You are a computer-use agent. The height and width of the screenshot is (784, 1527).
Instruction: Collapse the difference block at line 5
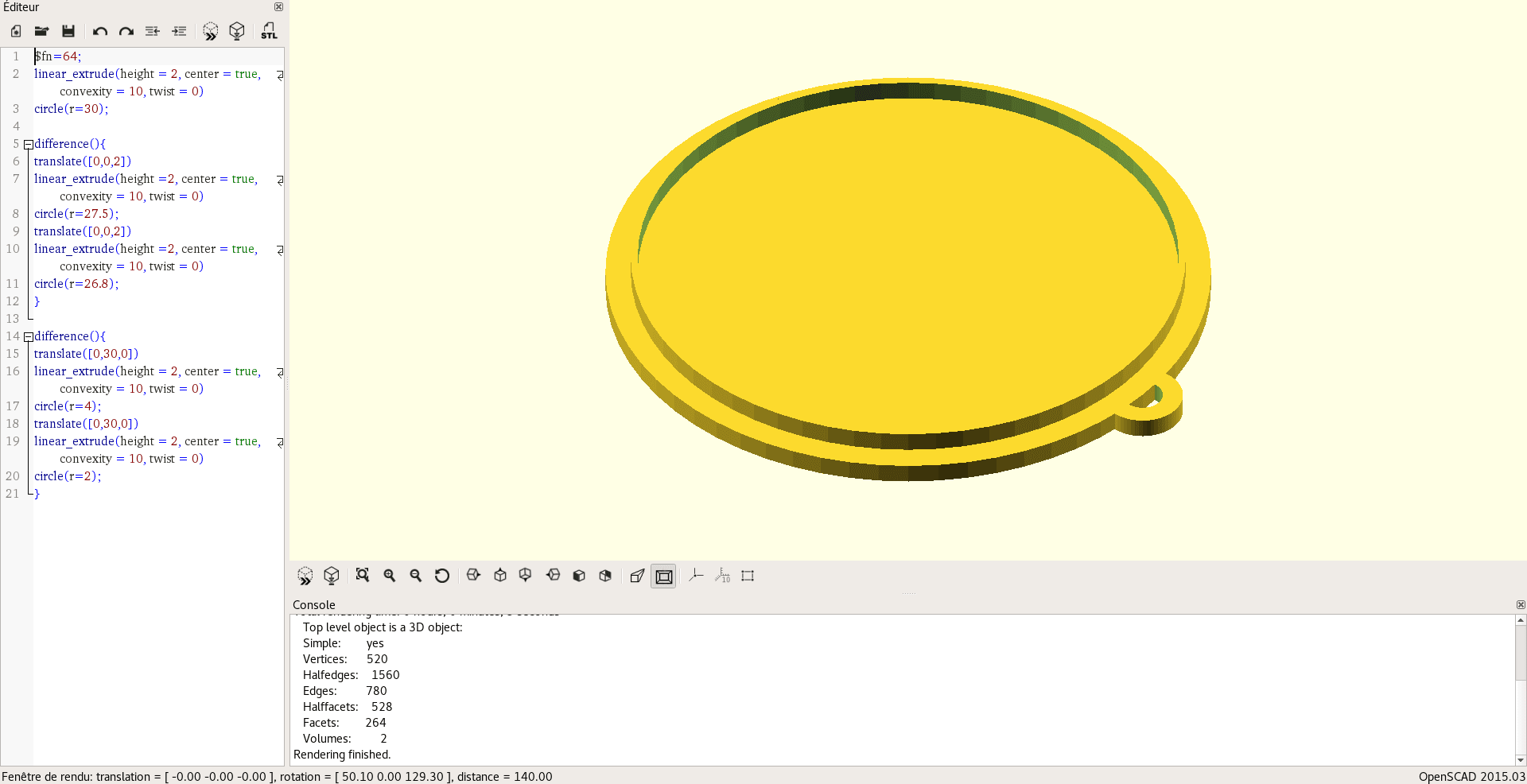[x=28, y=145]
